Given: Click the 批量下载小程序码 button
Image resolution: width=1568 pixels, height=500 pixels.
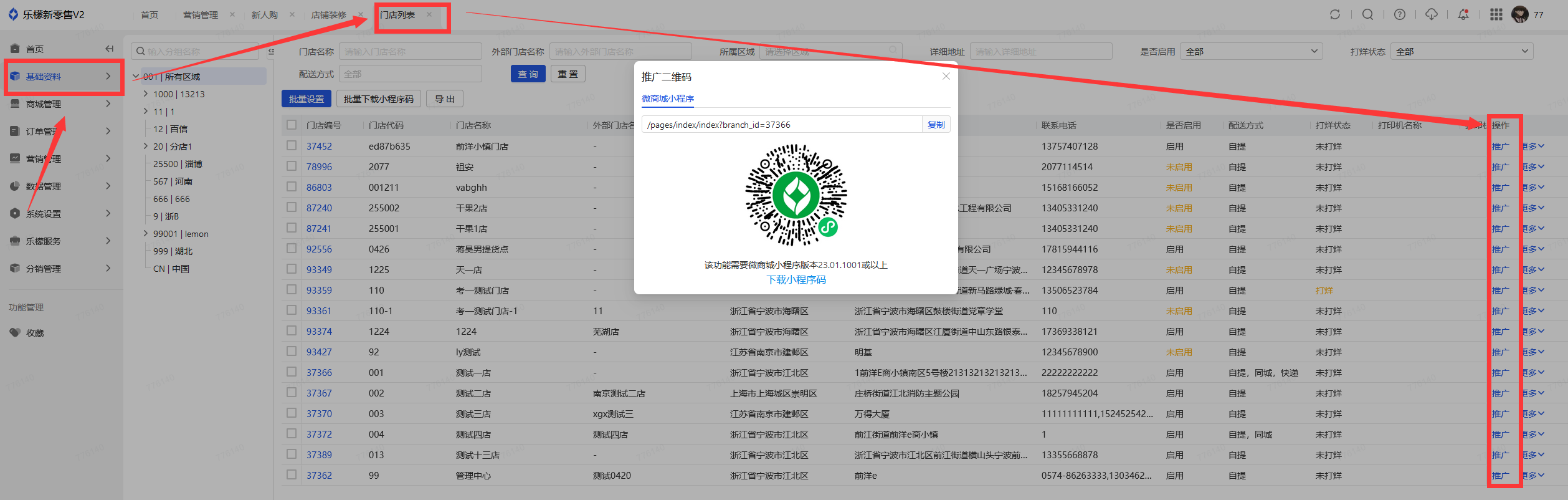Looking at the screenshot, I should click(x=379, y=99).
